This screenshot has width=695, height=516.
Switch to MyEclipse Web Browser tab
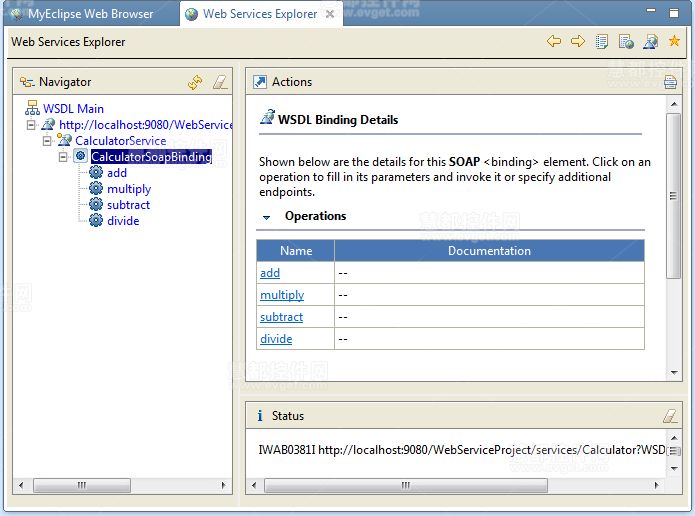pos(91,14)
